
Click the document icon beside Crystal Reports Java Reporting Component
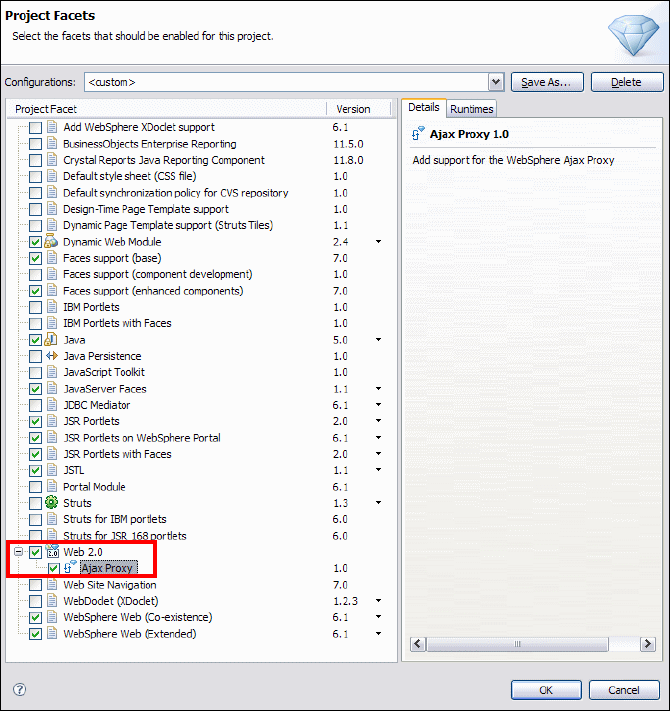[x=52, y=160]
